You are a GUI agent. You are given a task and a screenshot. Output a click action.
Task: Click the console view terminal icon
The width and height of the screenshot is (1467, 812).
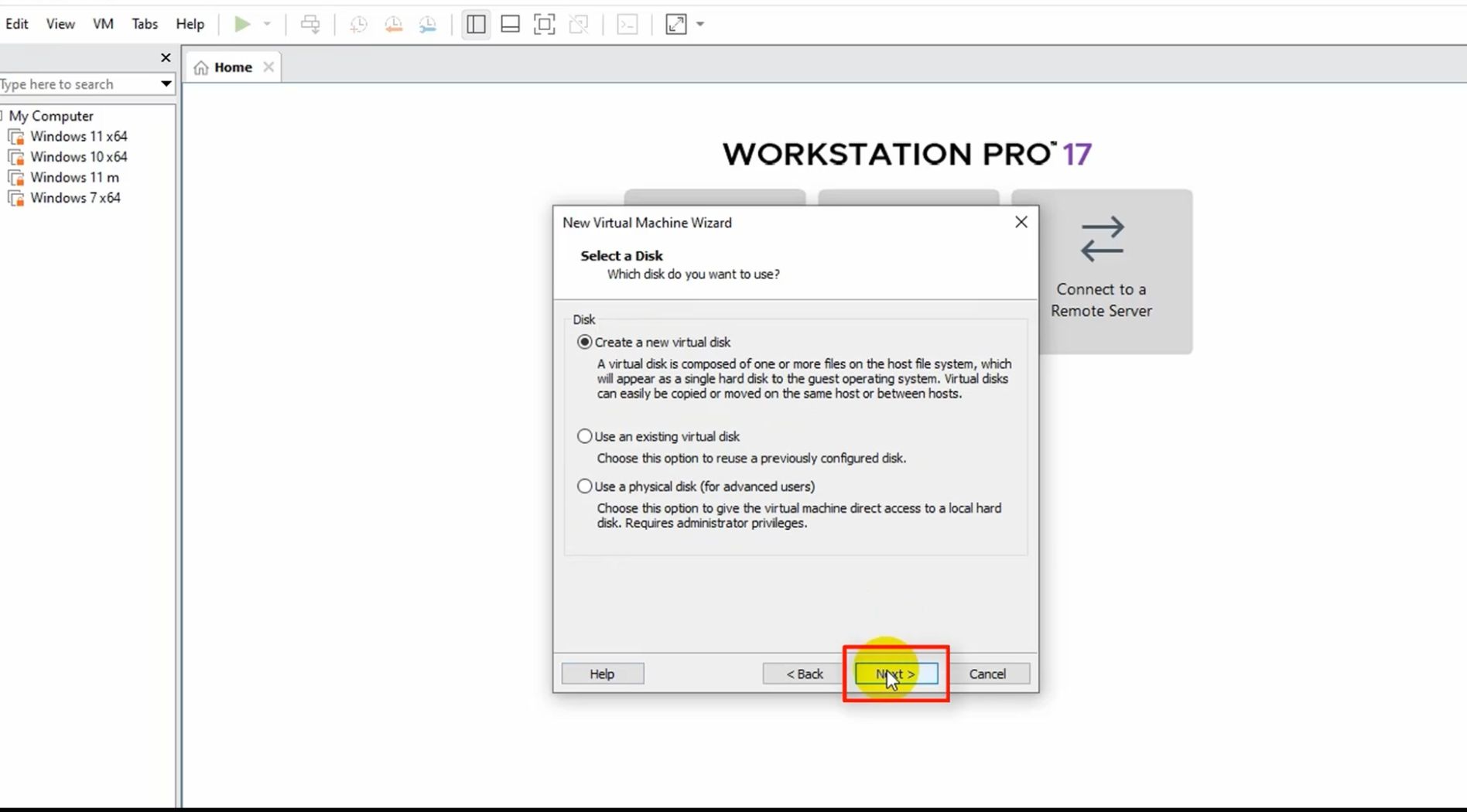pos(627,24)
